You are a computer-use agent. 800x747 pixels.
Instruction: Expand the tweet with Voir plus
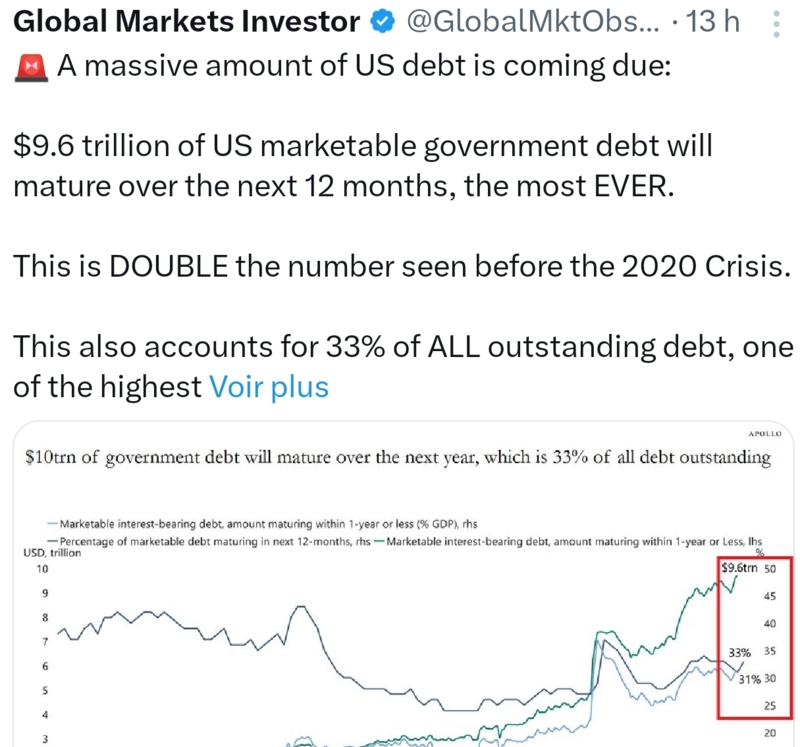[x=268, y=386]
